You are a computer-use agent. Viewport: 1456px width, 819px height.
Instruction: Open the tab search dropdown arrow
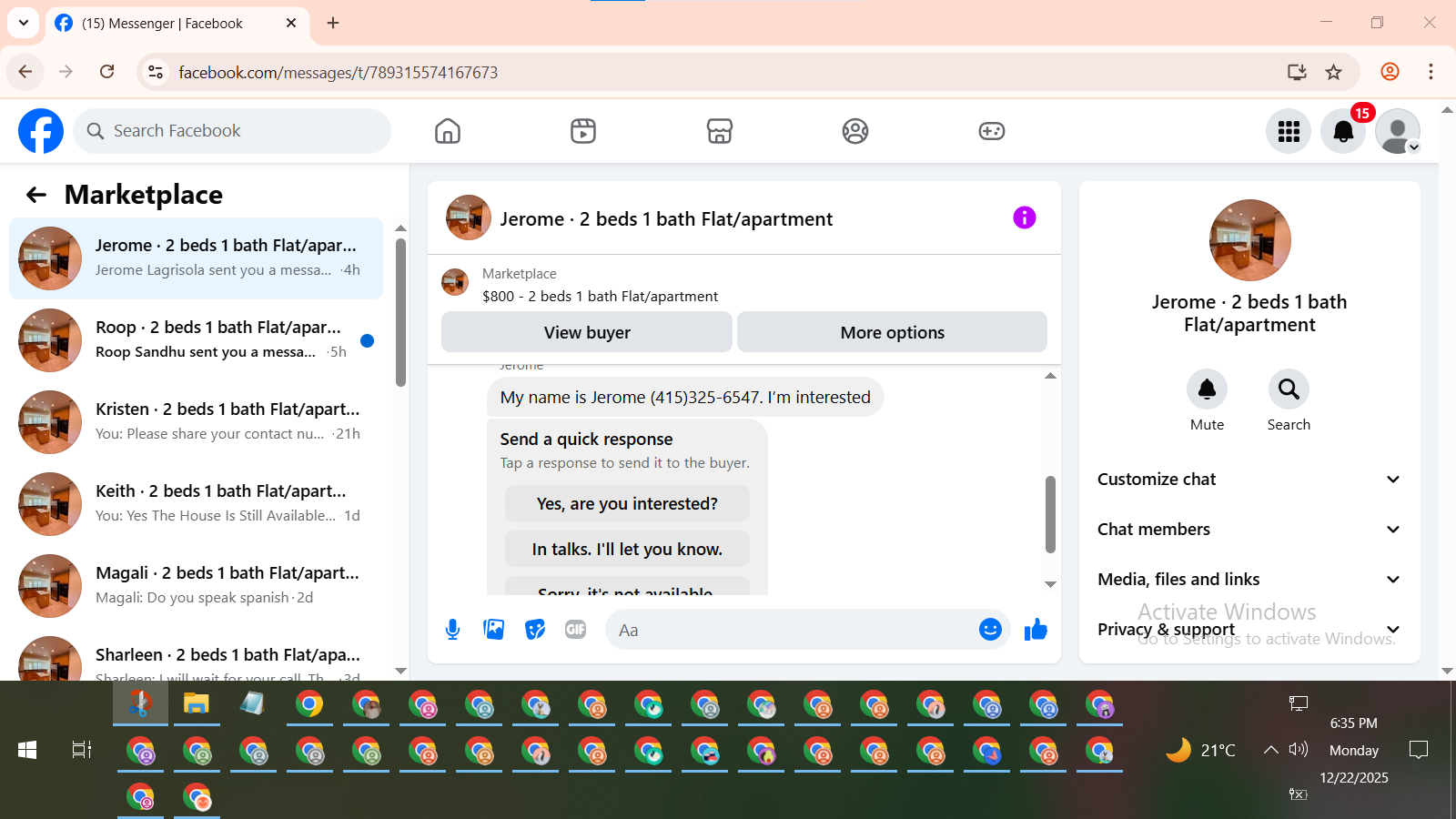point(24,23)
